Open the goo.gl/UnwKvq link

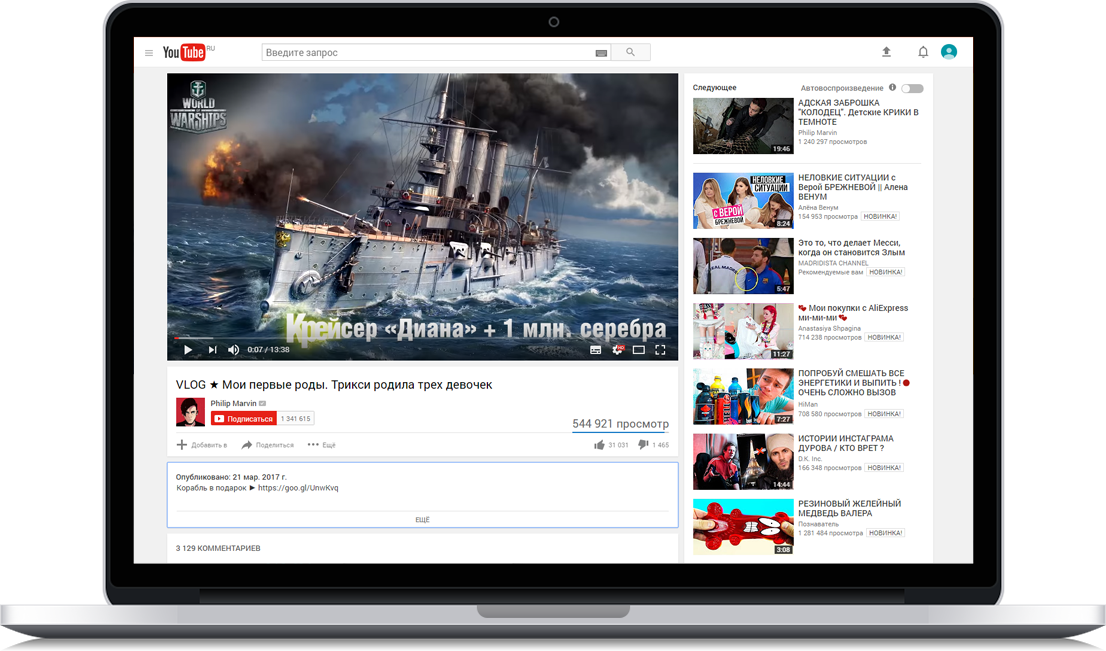click(298, 488)
